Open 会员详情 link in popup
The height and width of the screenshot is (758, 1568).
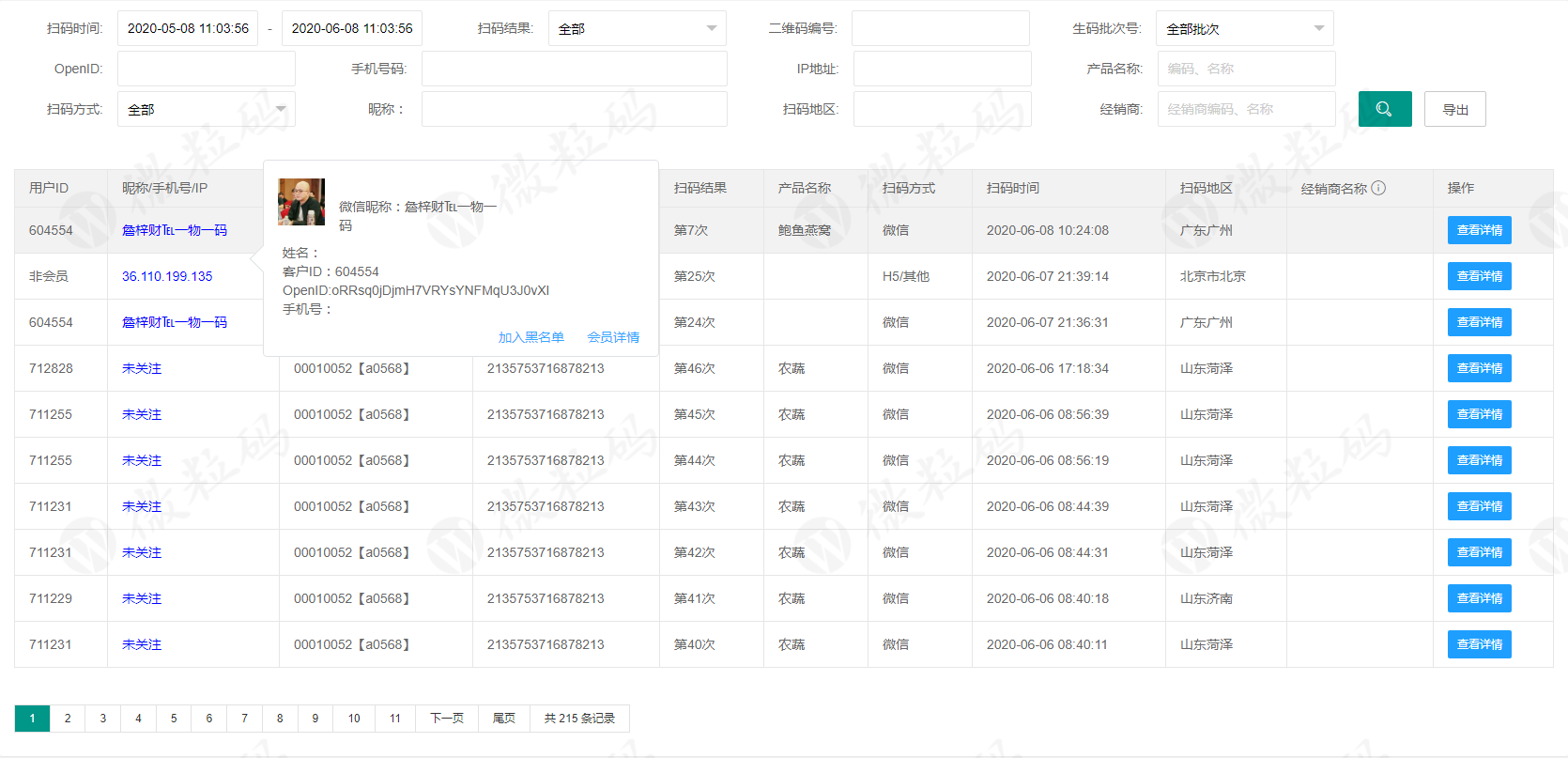click(613, 337)
